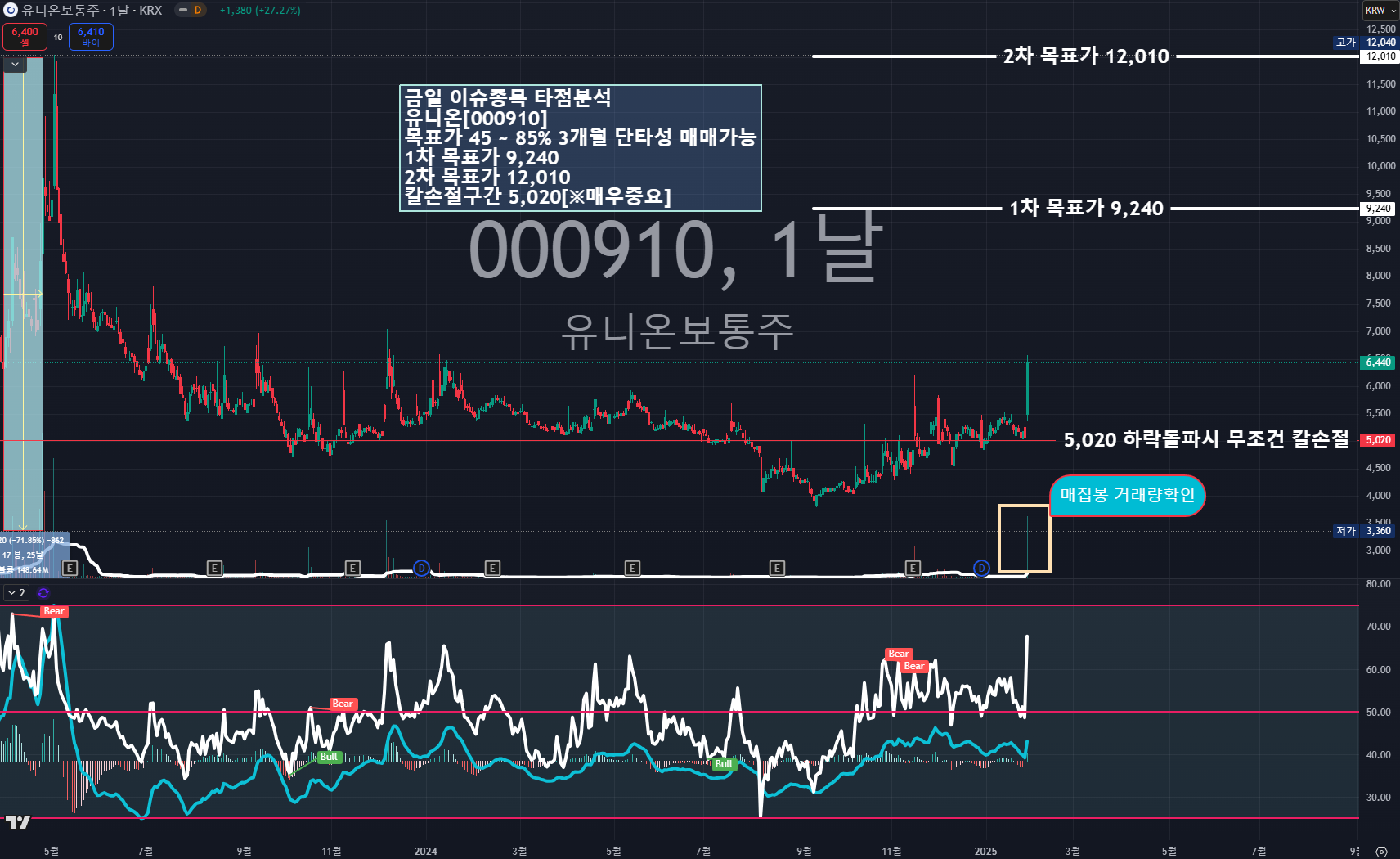Click the 9,240 price axis label
The height and width of the screenshot is (859, 1400).
click(1379, 209)
